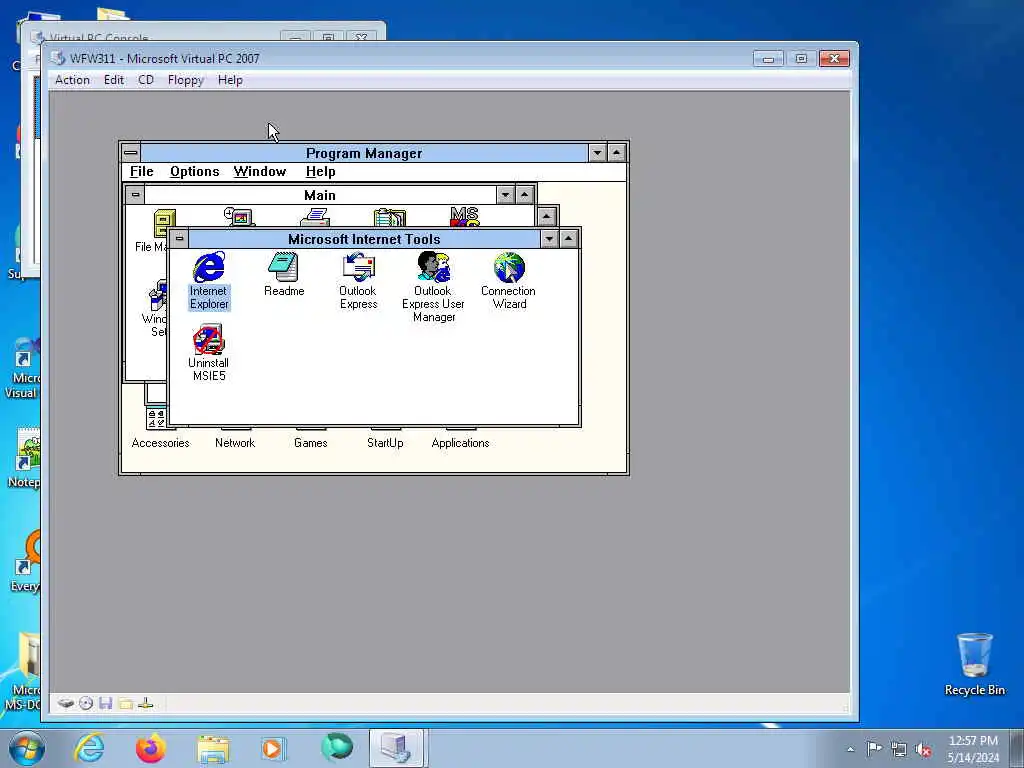Minimize the Microsoft Internet Tools group window
This screenshot has height=768, width=1024.
(x=549, y=239)
